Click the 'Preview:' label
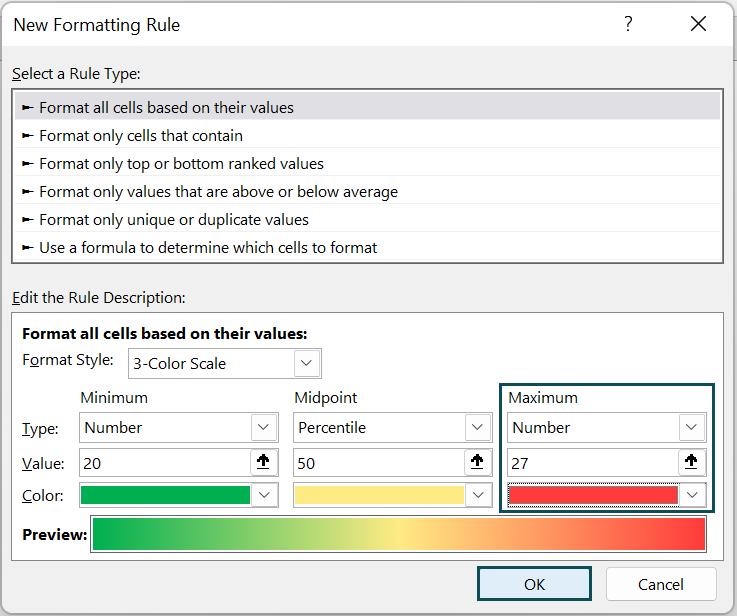This screenshot has width=737, height=616. point(55,534)
